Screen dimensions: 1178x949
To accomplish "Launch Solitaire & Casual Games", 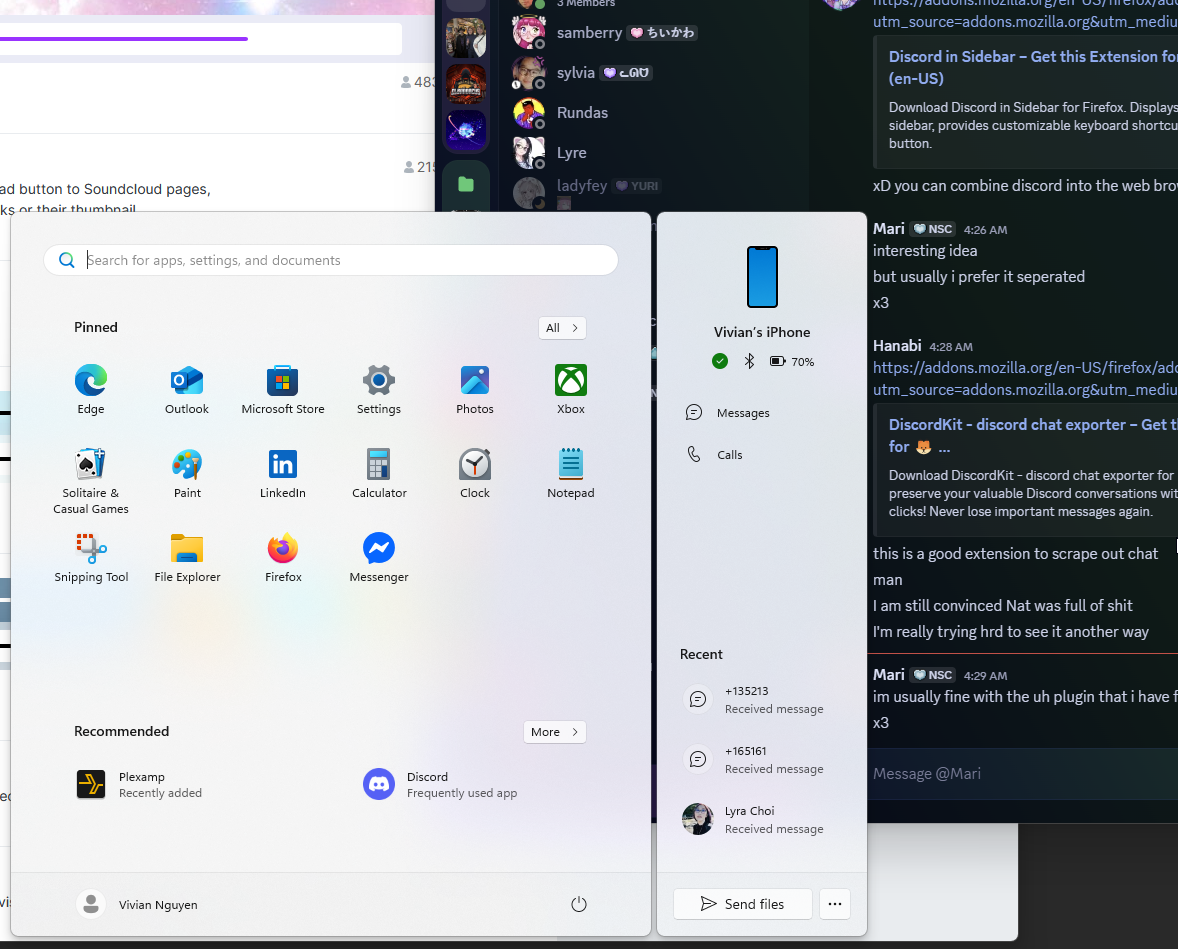I will (x=91, y=465).
